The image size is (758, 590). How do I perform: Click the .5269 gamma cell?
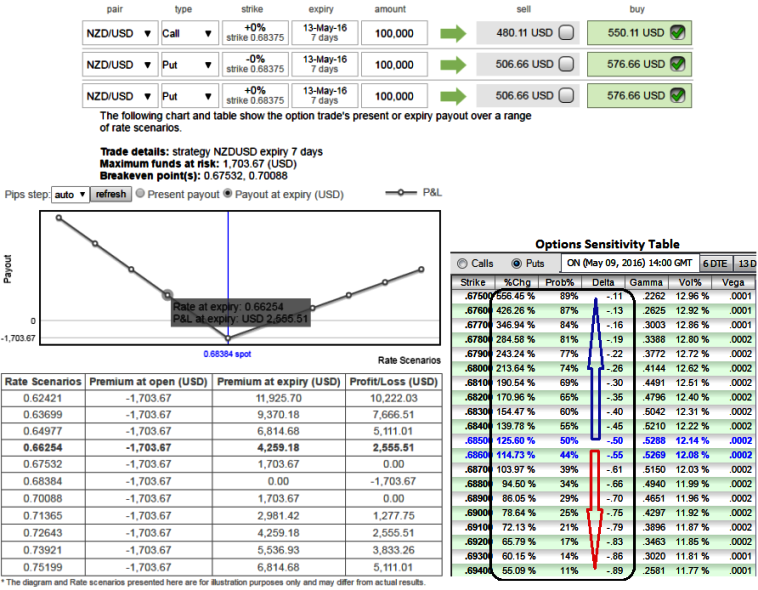(x=654, y=455)
